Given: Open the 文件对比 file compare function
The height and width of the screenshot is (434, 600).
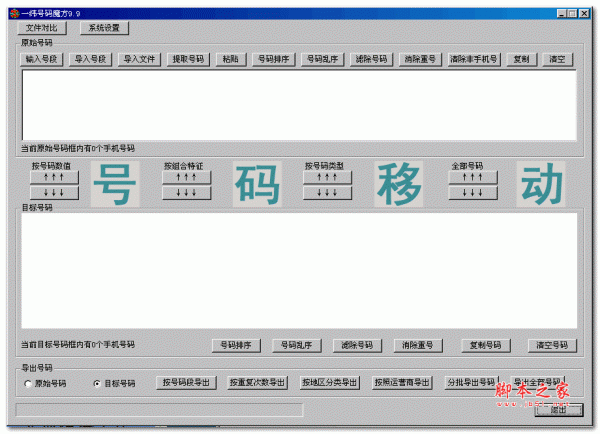Looking at the screenshot, I should [42, 28].
